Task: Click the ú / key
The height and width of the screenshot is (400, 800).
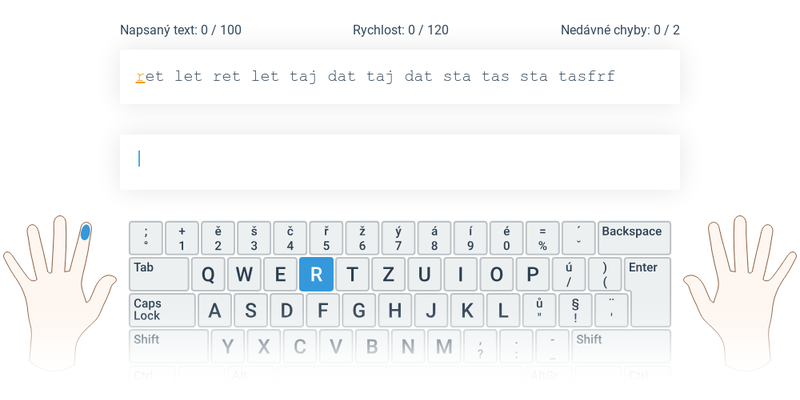Action: click(x=569, y=274)
